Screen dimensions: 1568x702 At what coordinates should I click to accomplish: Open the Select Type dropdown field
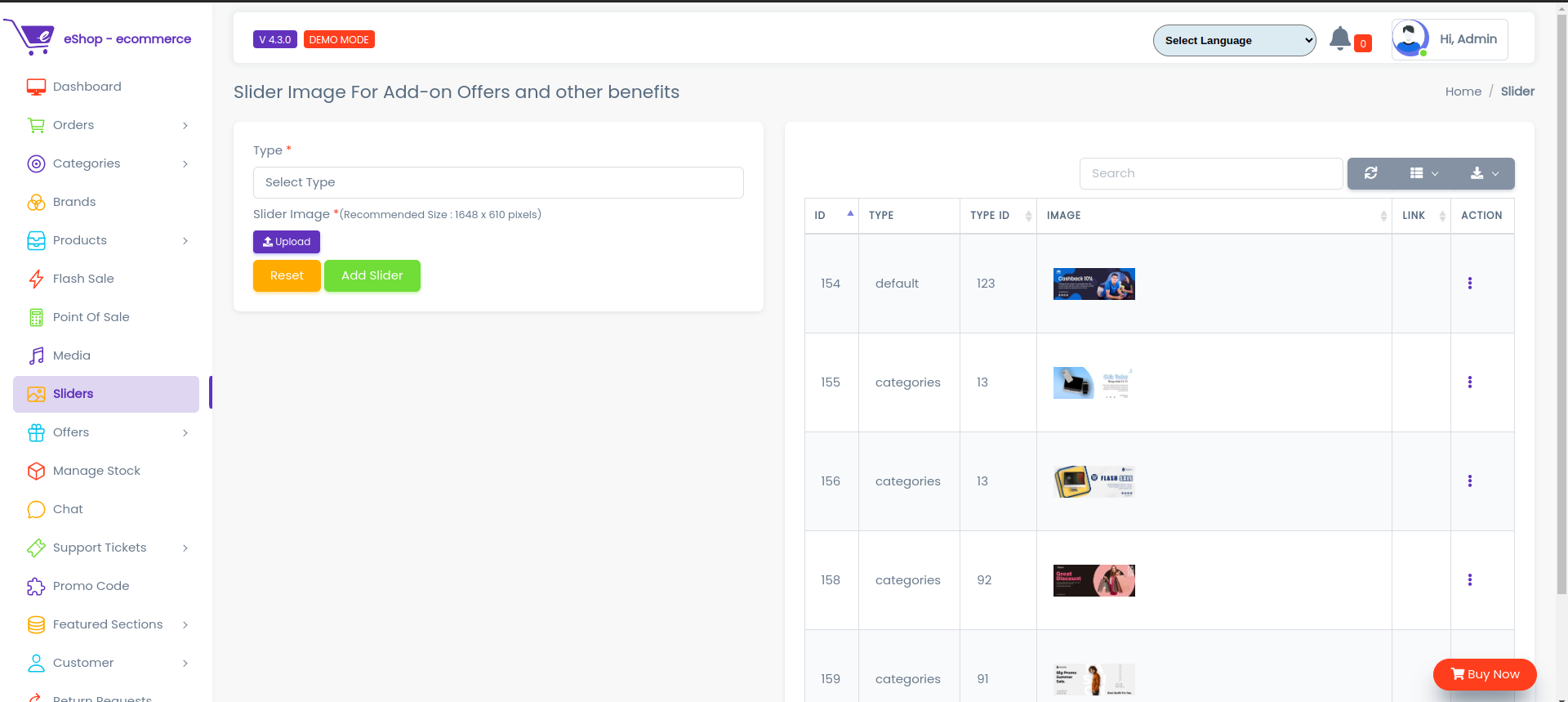pyautogui.click(x=498, y=182)
